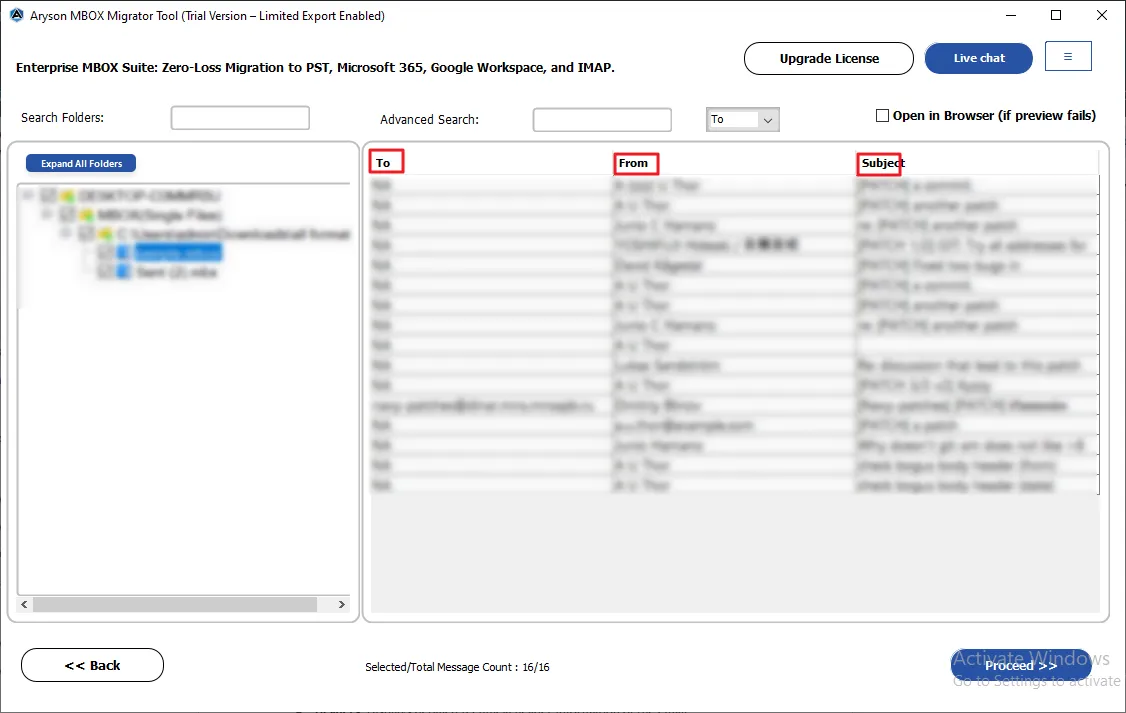Open the 'To' search criteria dropdown

pyautogui.click(x=743, y=120)
